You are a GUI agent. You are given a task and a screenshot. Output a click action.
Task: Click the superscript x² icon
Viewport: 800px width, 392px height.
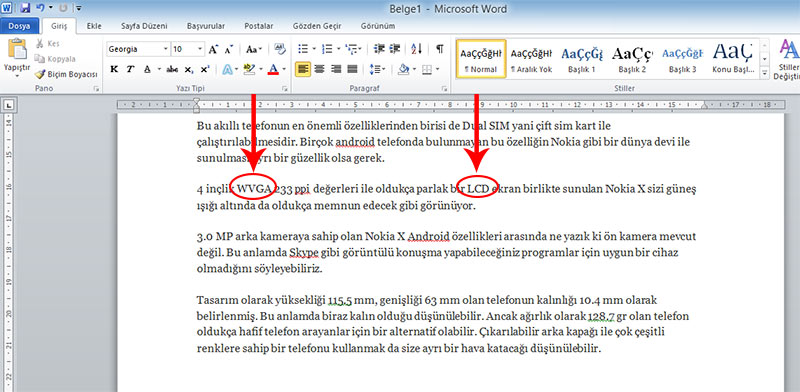pos(205,69)
